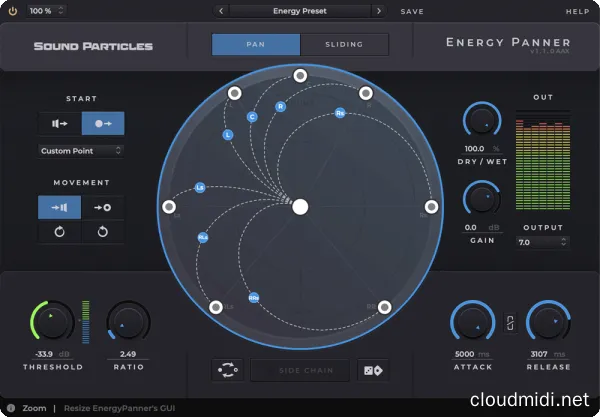This screenshot has height=417, width=600.
Task: Click the -33.9 dB threshold value
Action: click(x=52, y=354)
